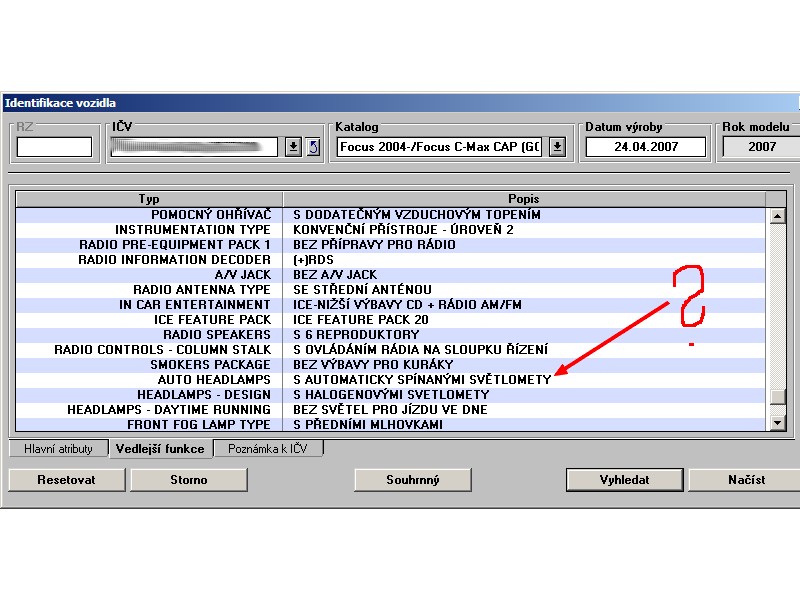Expand the Katalog dropdown arrow
The width and height of the screenshot is (800, 600).
[557, 147]
